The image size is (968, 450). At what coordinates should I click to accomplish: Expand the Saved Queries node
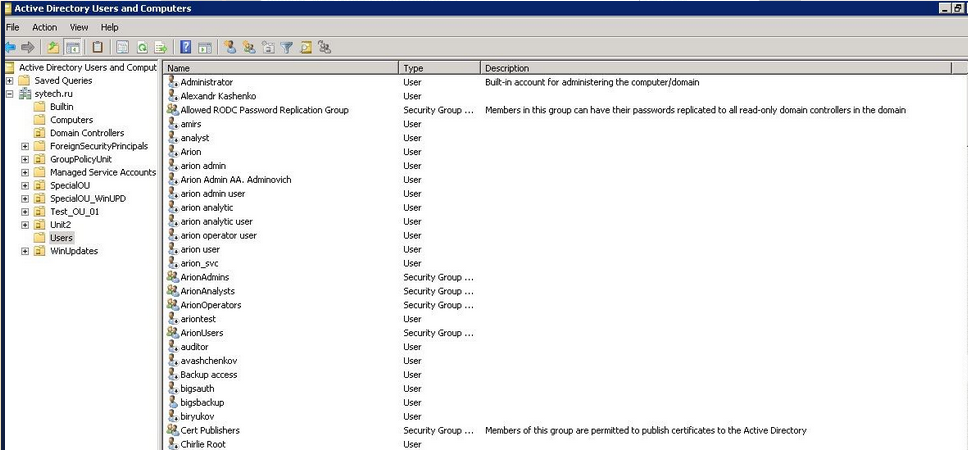click(10, 81)
